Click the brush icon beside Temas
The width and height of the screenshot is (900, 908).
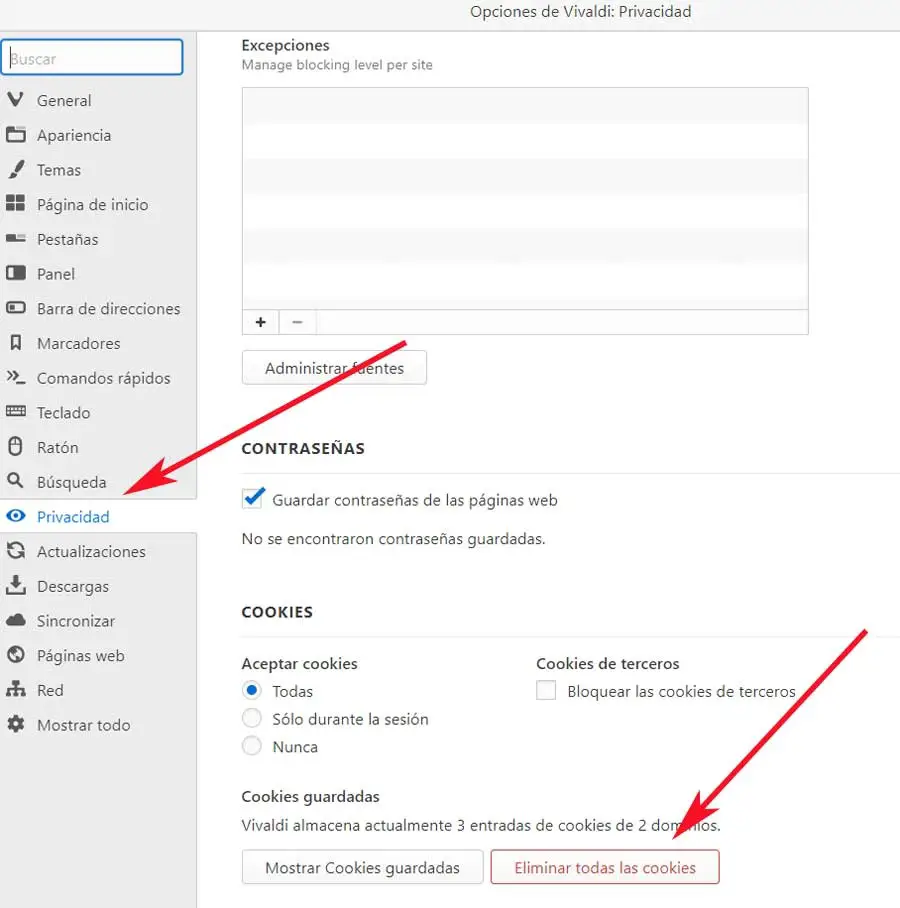click(16, 169)
